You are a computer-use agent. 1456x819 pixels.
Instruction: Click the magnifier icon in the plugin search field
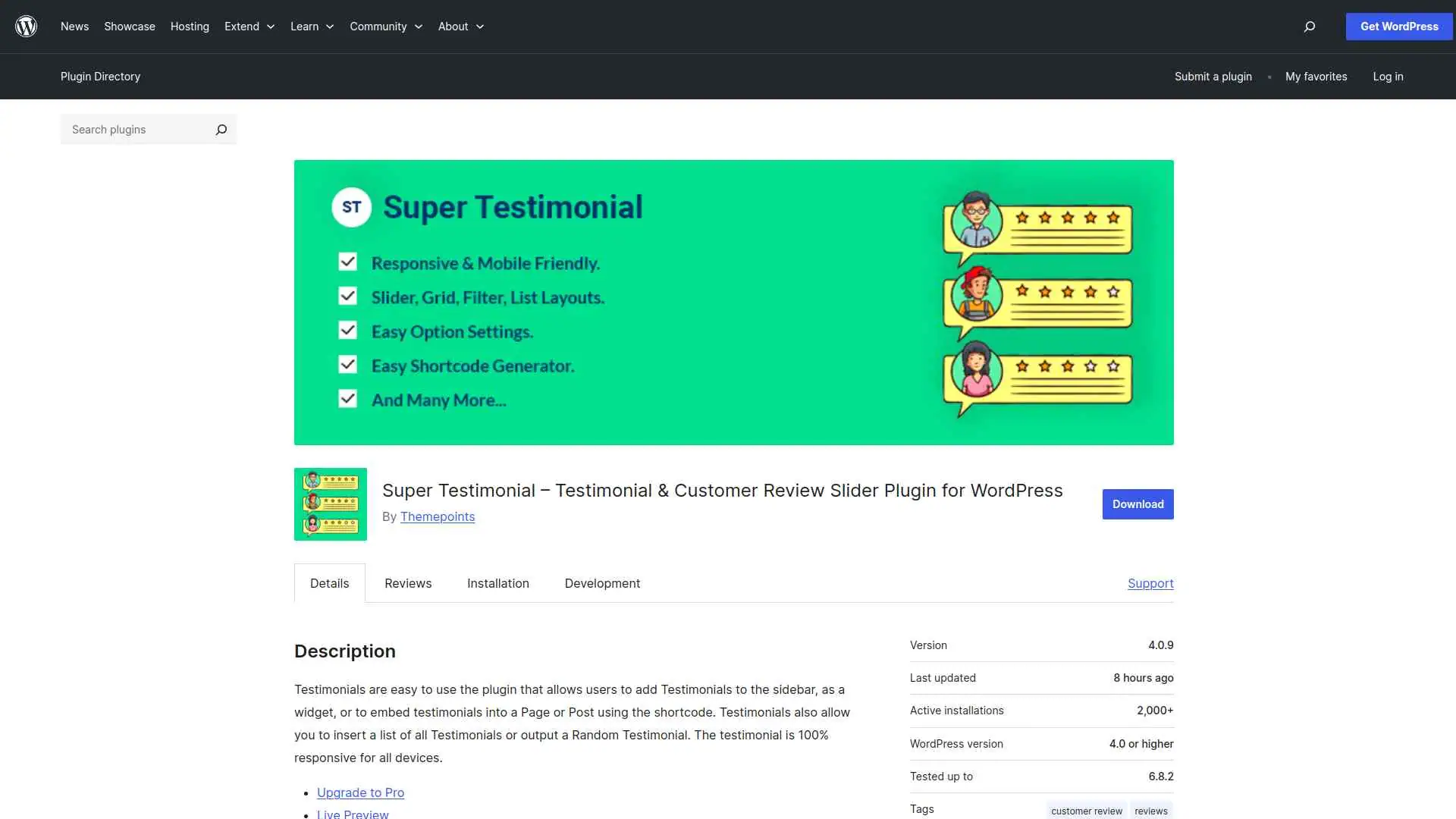pos(221,129)
